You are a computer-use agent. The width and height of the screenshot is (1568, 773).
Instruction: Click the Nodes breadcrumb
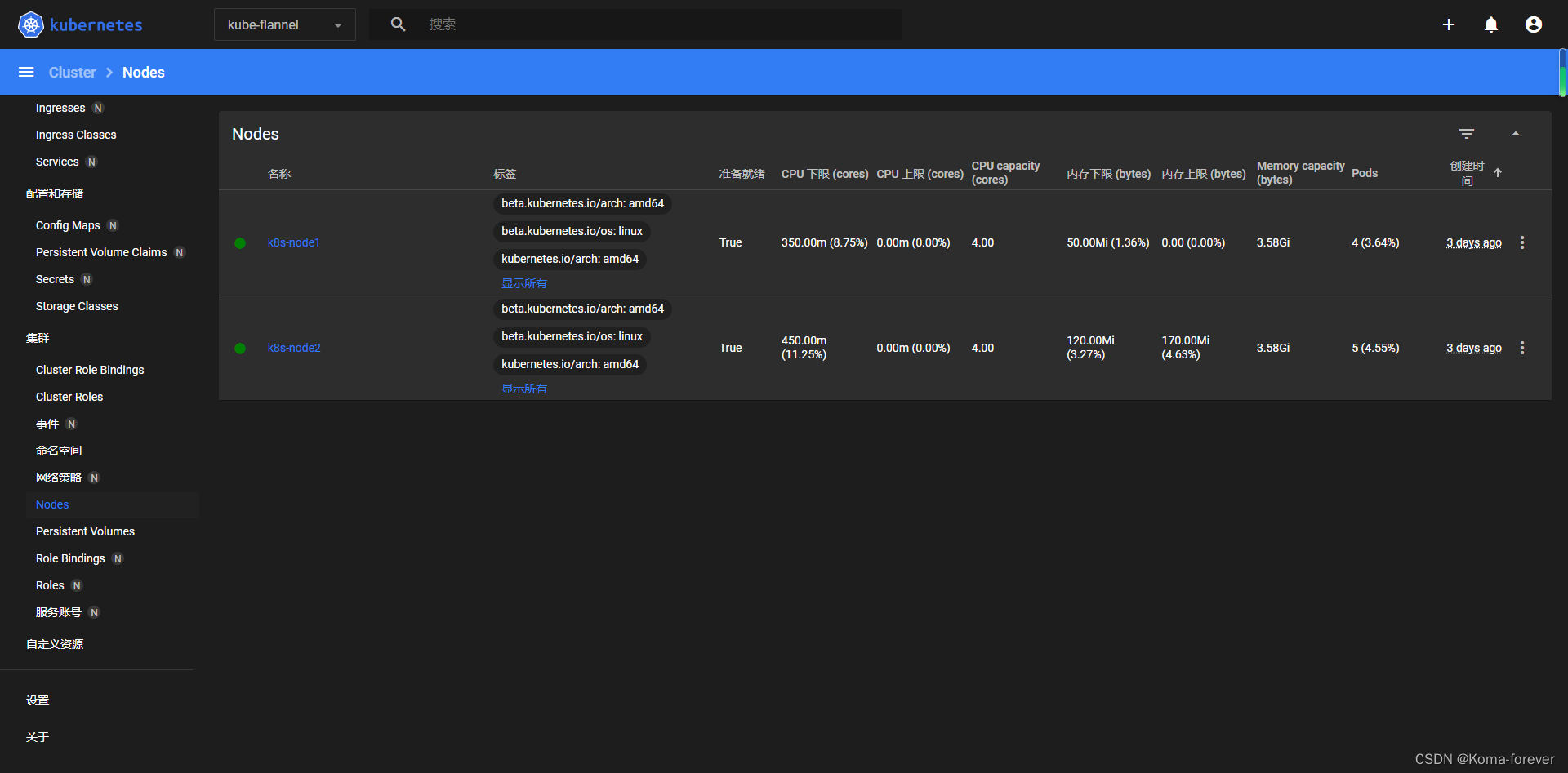[x=144, y=72]
